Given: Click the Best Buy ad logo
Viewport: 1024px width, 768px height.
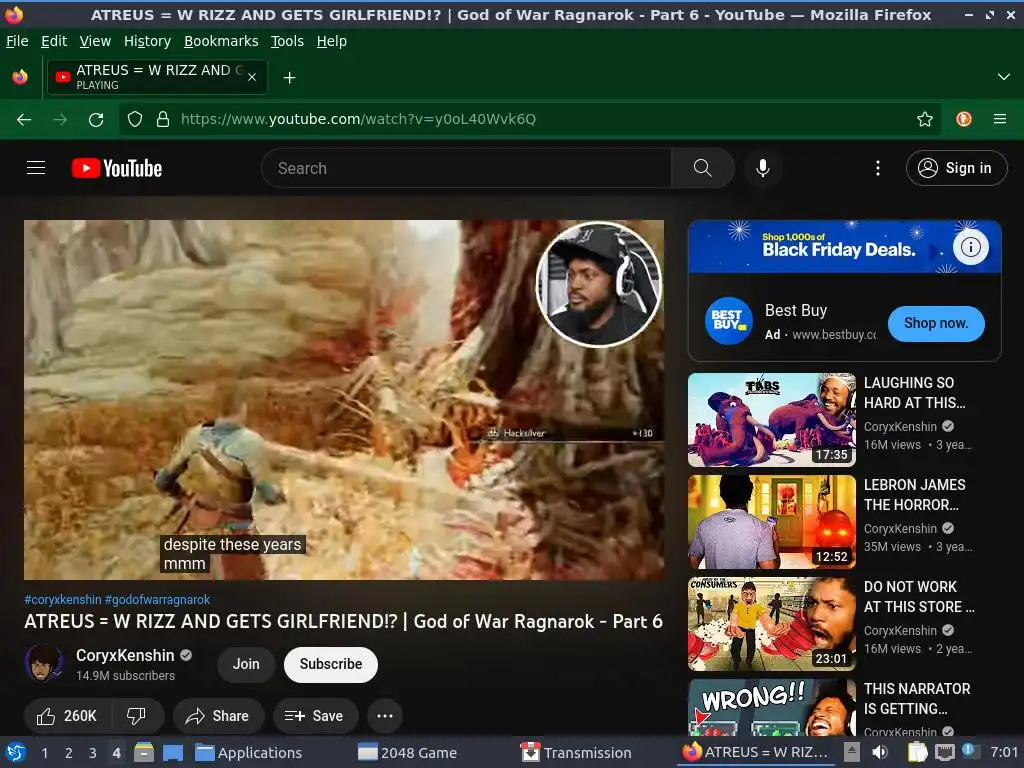Looking at the screenshot, I should 729,321.
